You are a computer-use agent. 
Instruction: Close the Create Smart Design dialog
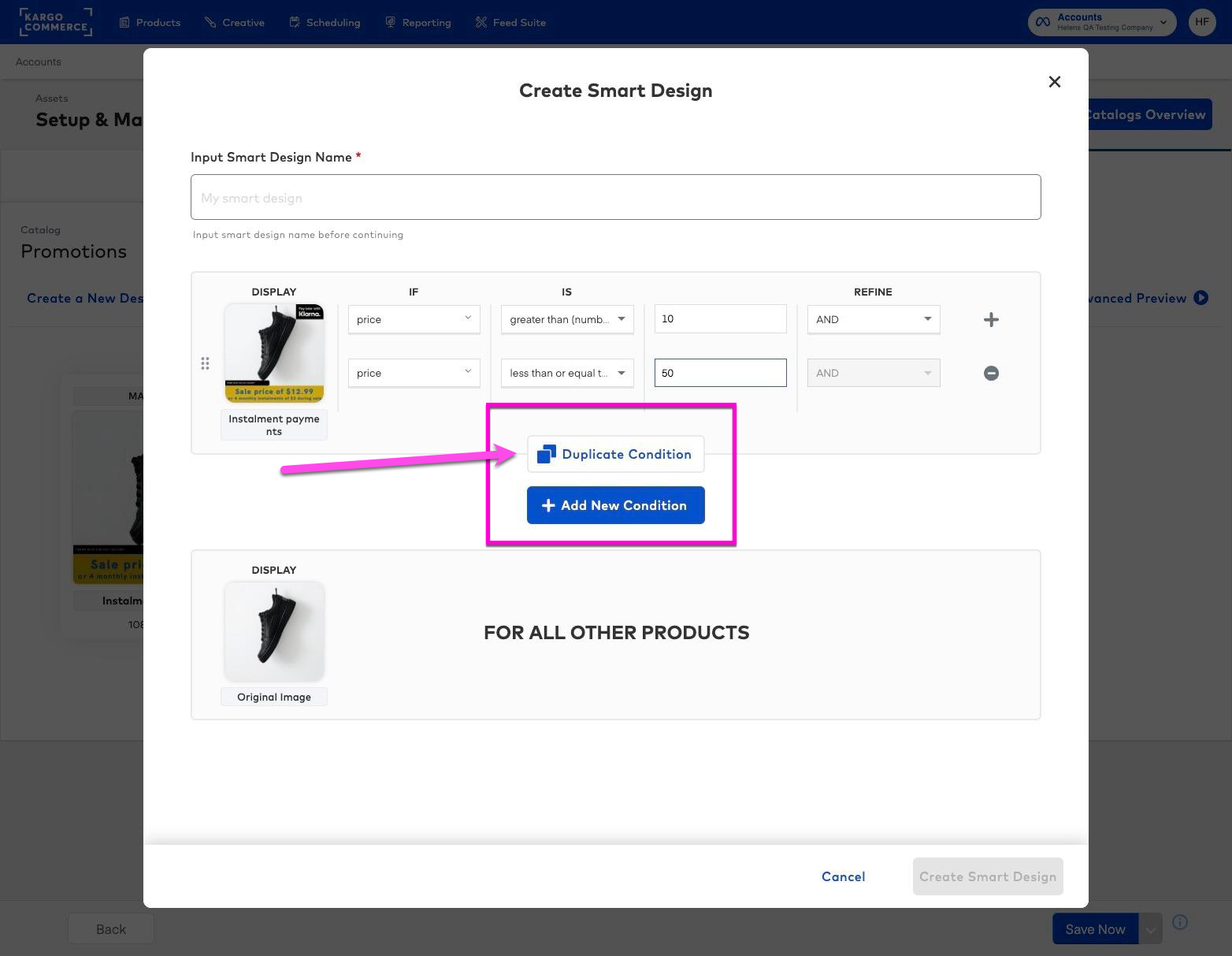tap(1054, 82)
